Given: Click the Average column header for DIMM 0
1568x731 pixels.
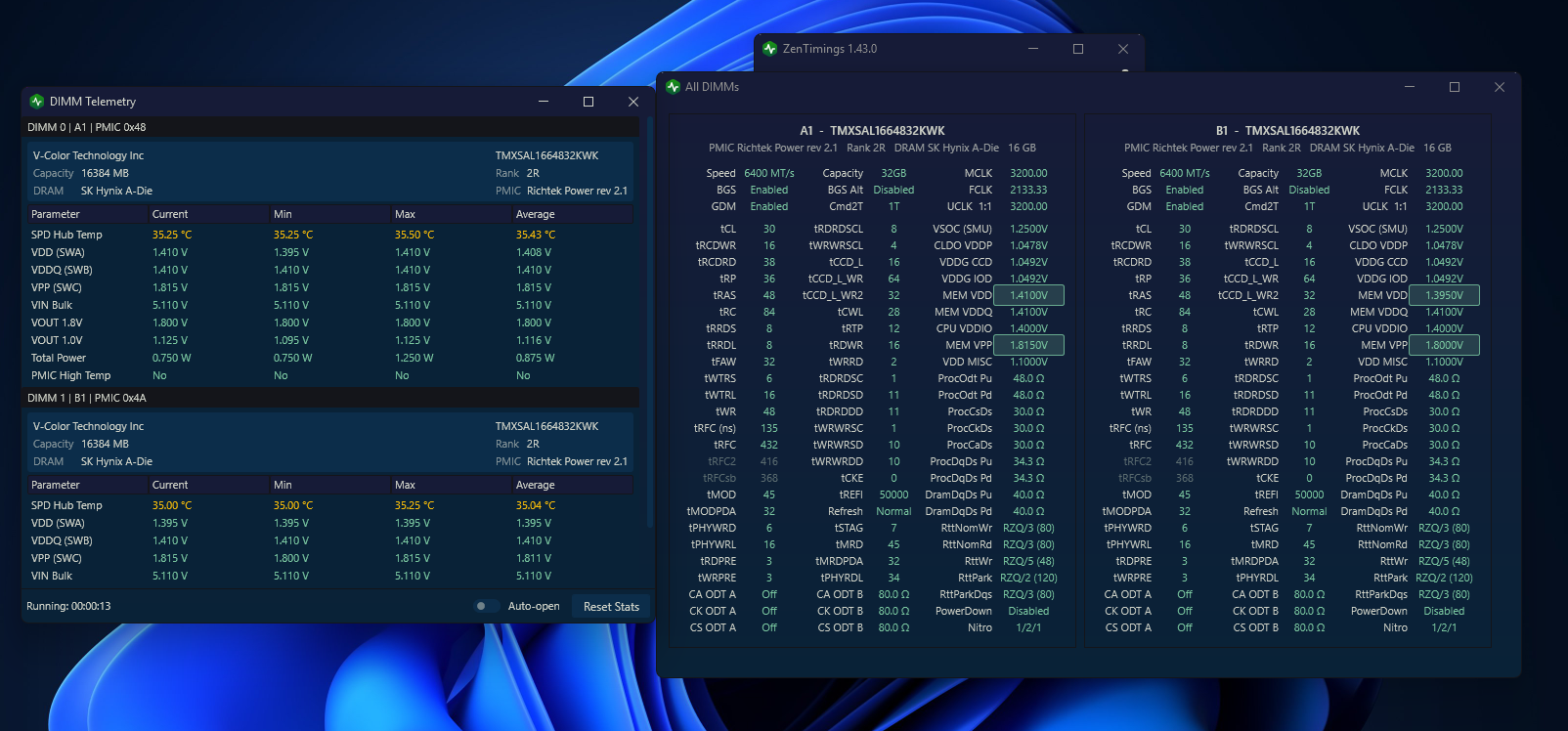Looking at the screenshot, I should (x=573, y=214).
